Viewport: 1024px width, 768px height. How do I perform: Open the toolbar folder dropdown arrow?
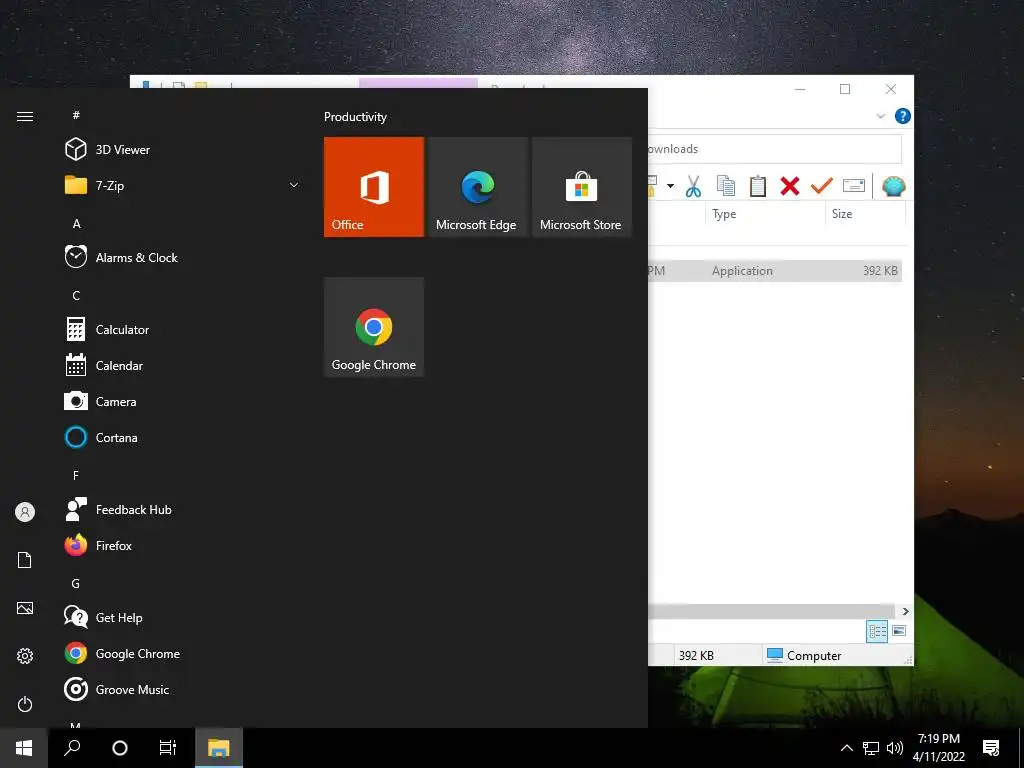coord(670,186)
